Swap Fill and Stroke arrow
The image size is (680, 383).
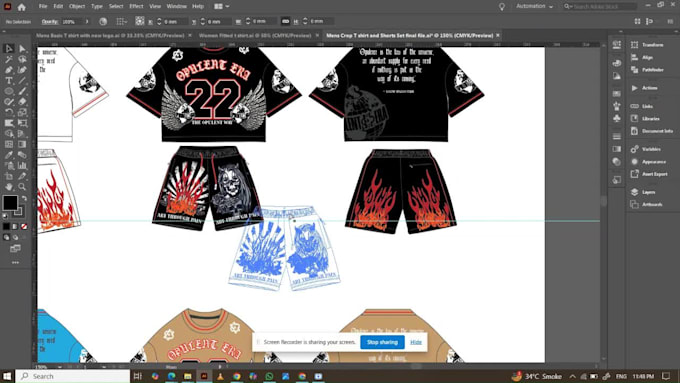24,198
